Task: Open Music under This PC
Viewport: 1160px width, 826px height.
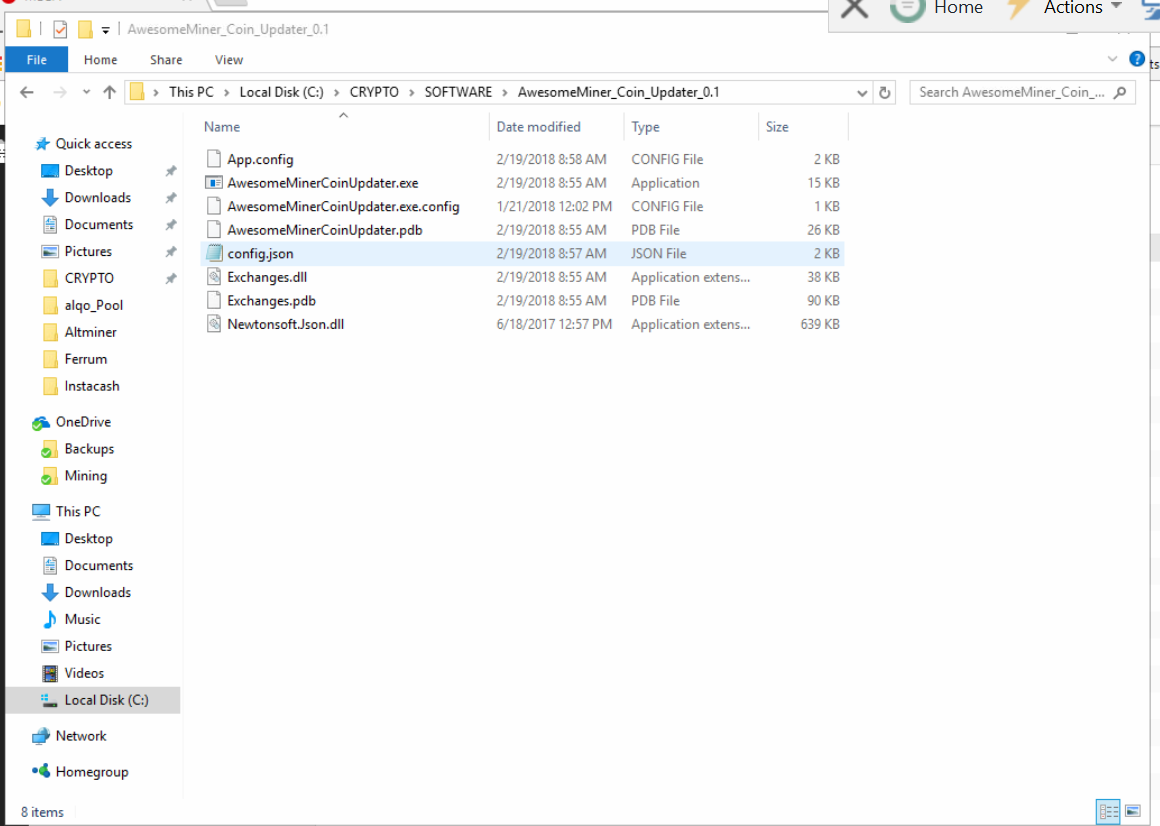Action: point(82,620)
